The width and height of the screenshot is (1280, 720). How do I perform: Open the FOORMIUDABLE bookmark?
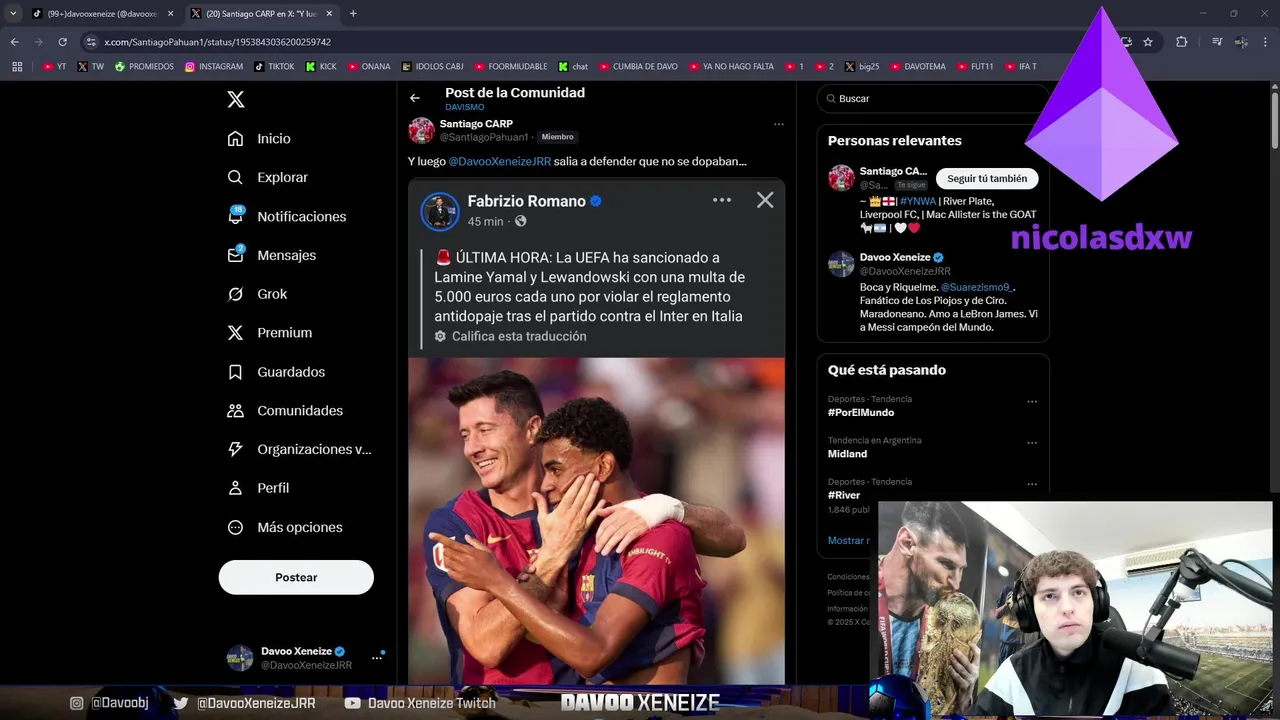pos(511,67)
